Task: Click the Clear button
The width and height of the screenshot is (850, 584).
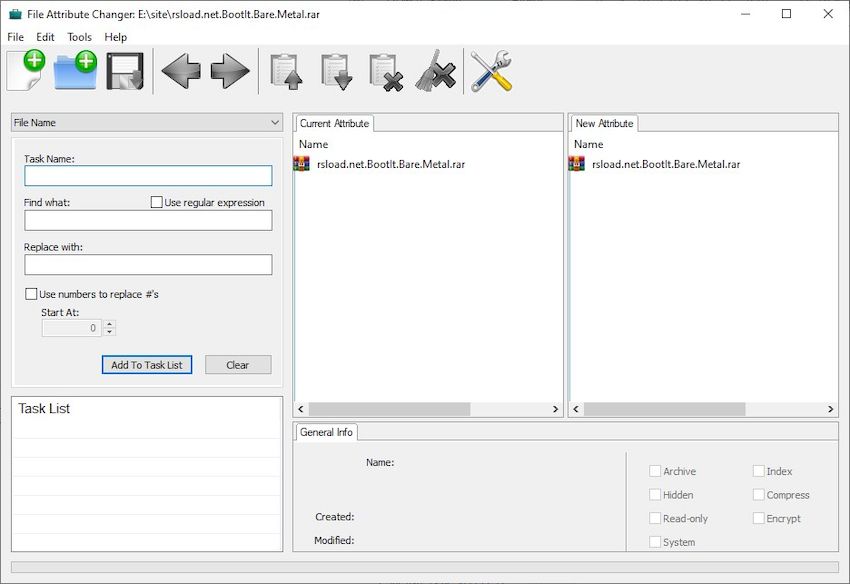Action: [237, 365]
